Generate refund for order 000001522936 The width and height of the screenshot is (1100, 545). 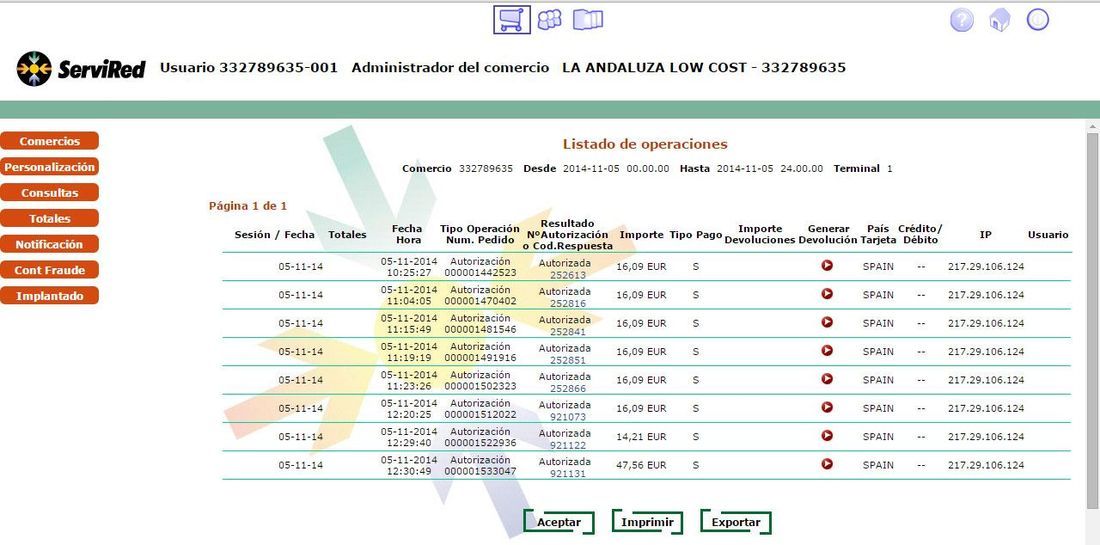(x=827, y=436)
